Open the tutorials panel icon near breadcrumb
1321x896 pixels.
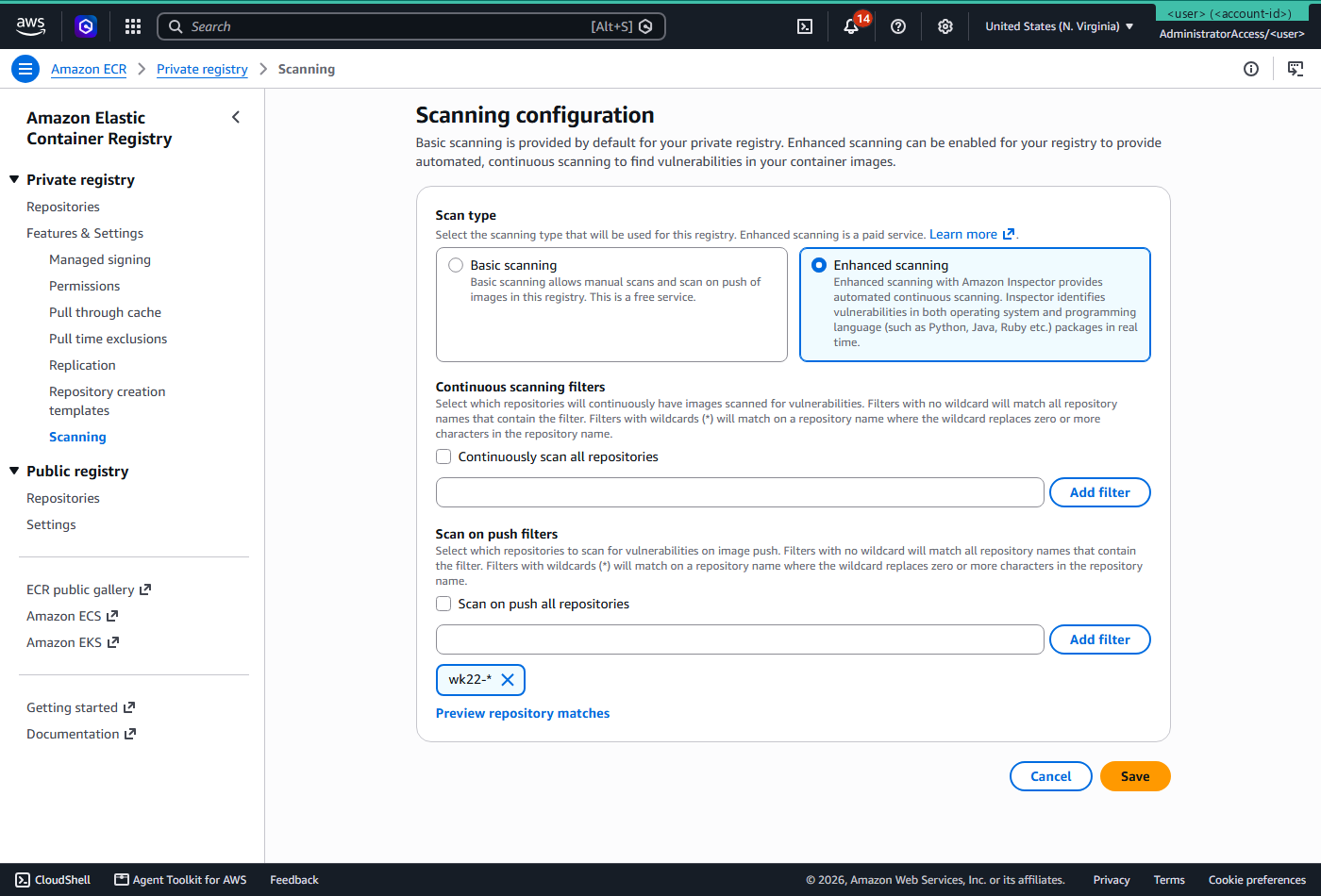pos(1296,69)
